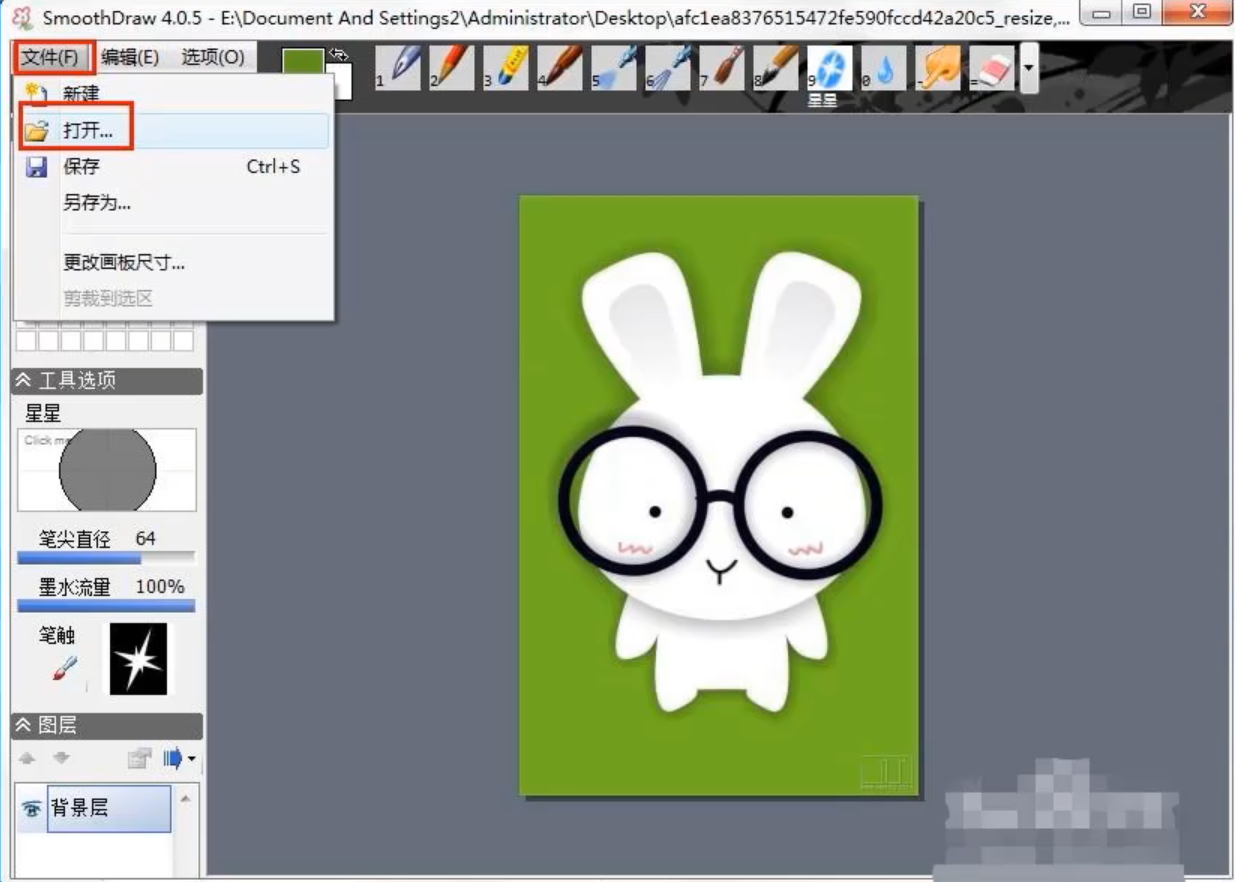The image size is (1235, 882).
Task: Open the 编辑(E) menu
Action: (130, 57)
